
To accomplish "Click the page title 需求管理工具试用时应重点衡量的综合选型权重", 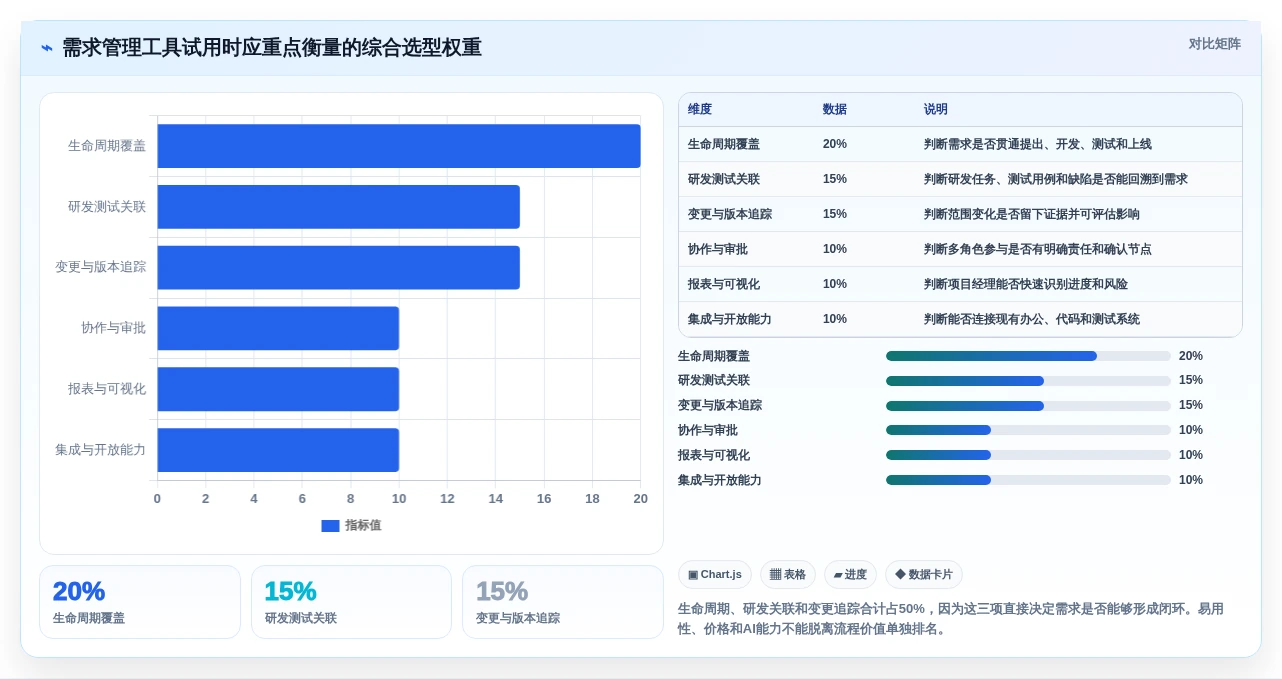I will click(272, 48).
